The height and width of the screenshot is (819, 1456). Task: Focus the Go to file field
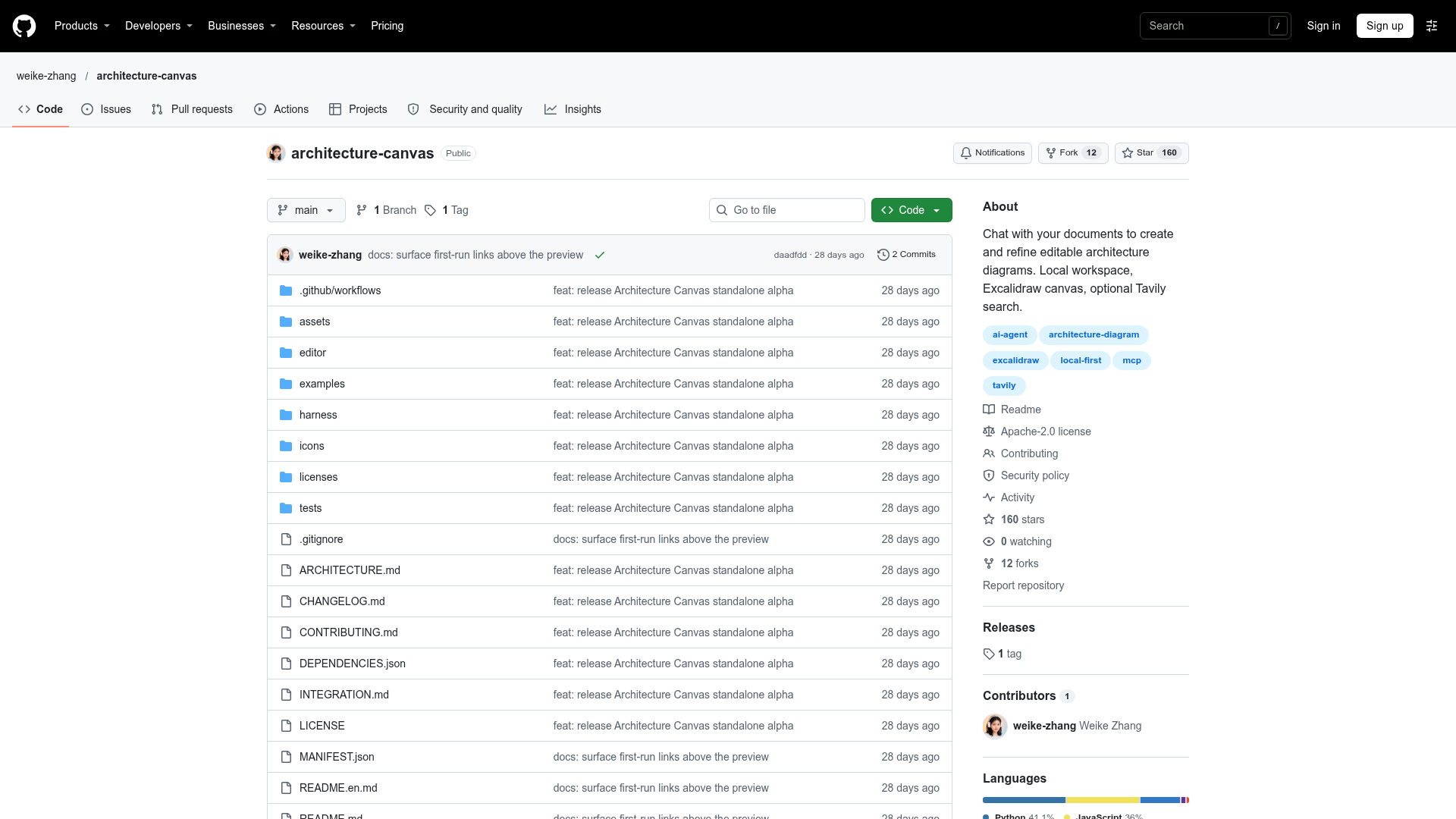(787, 210)
